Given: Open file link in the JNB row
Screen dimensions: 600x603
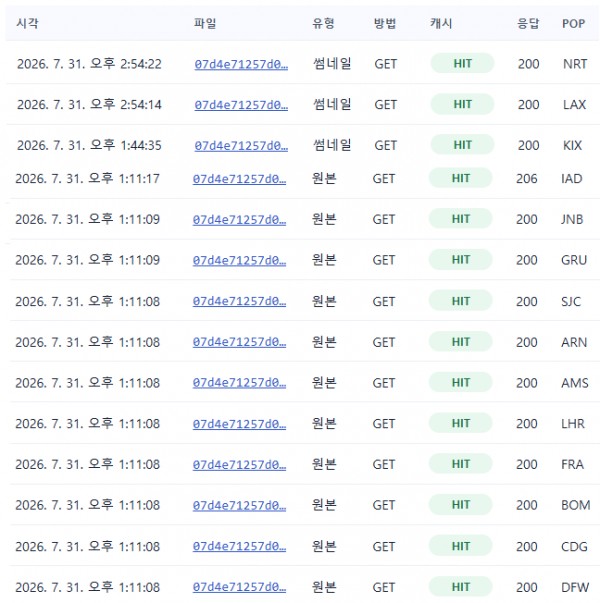Looking at the screenshot, I should pos(239,220).
